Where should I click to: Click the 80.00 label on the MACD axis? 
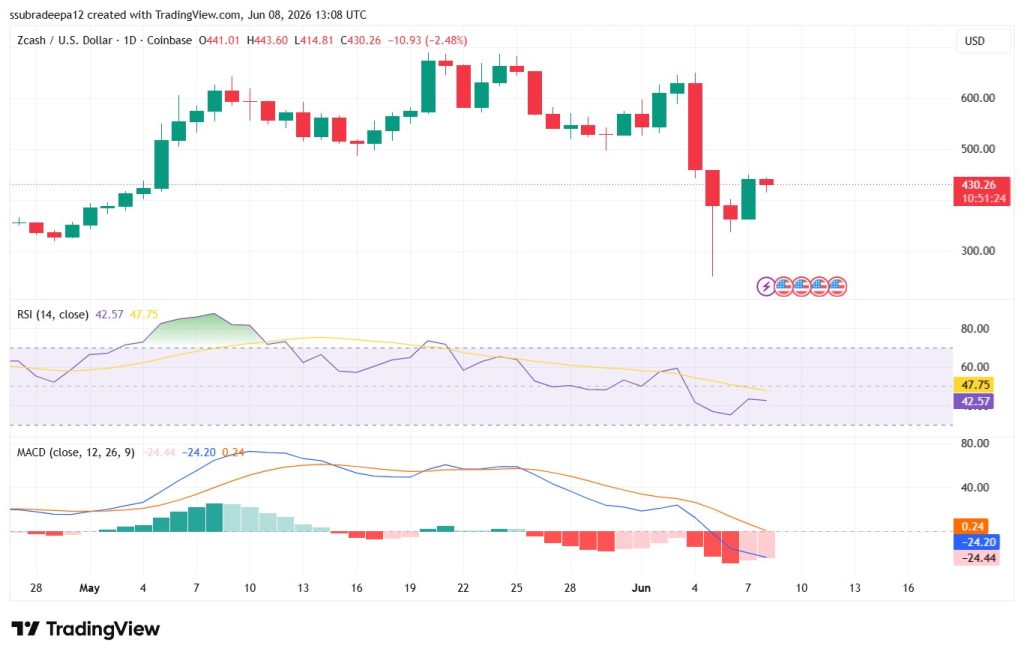(x=974, y=443)
